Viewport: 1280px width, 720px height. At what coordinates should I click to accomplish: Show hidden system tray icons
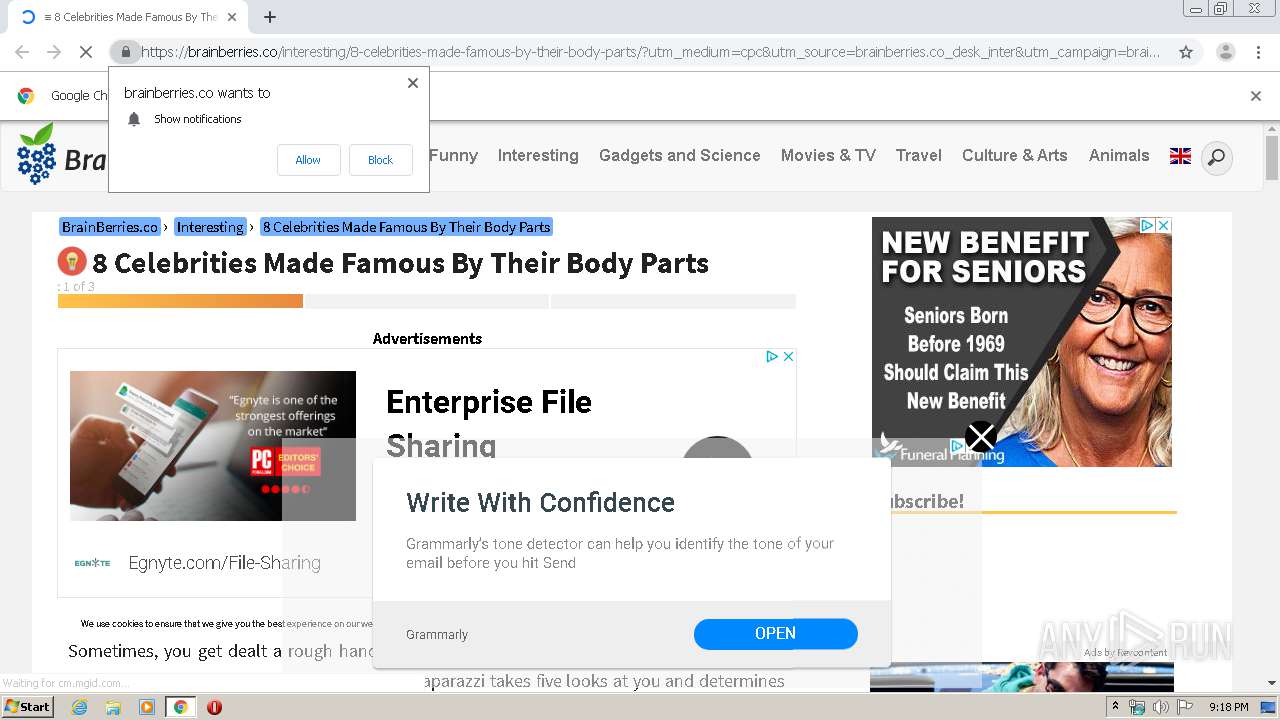(x=1116, y=707)
